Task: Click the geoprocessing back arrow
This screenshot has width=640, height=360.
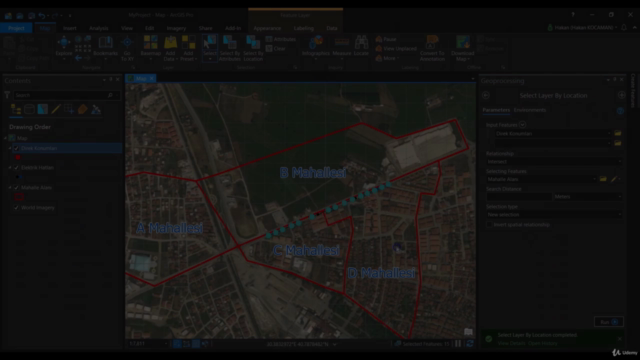Action: (x=486, y=95)
